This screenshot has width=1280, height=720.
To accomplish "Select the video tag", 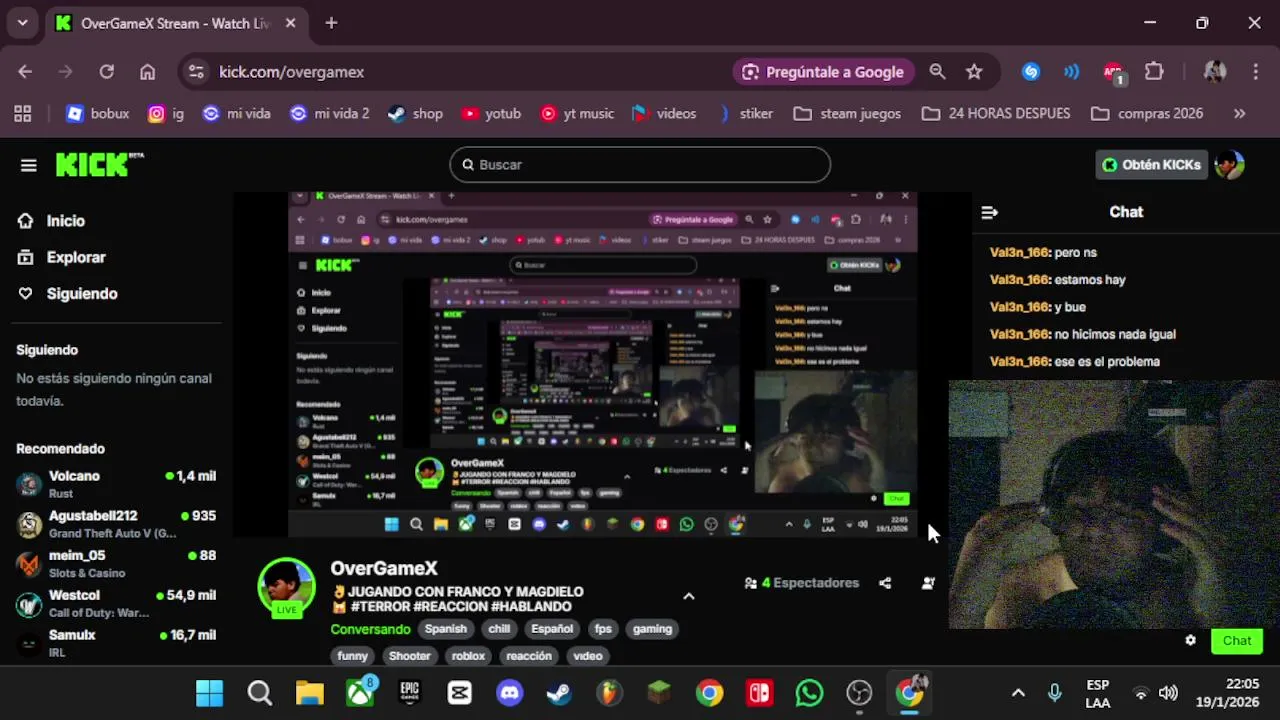I will tap(588, 656).
